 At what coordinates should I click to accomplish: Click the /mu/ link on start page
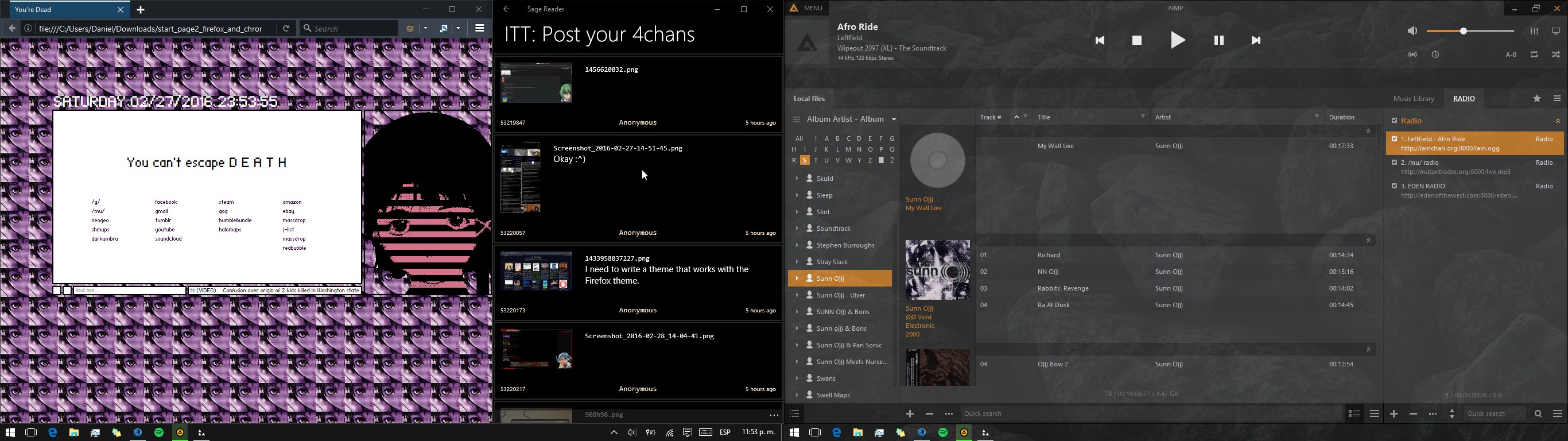[x=98, y=211]
